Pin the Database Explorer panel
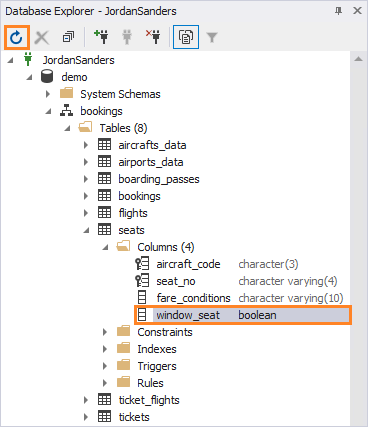Screen dimensions: 368x427 tap(338, 11)
